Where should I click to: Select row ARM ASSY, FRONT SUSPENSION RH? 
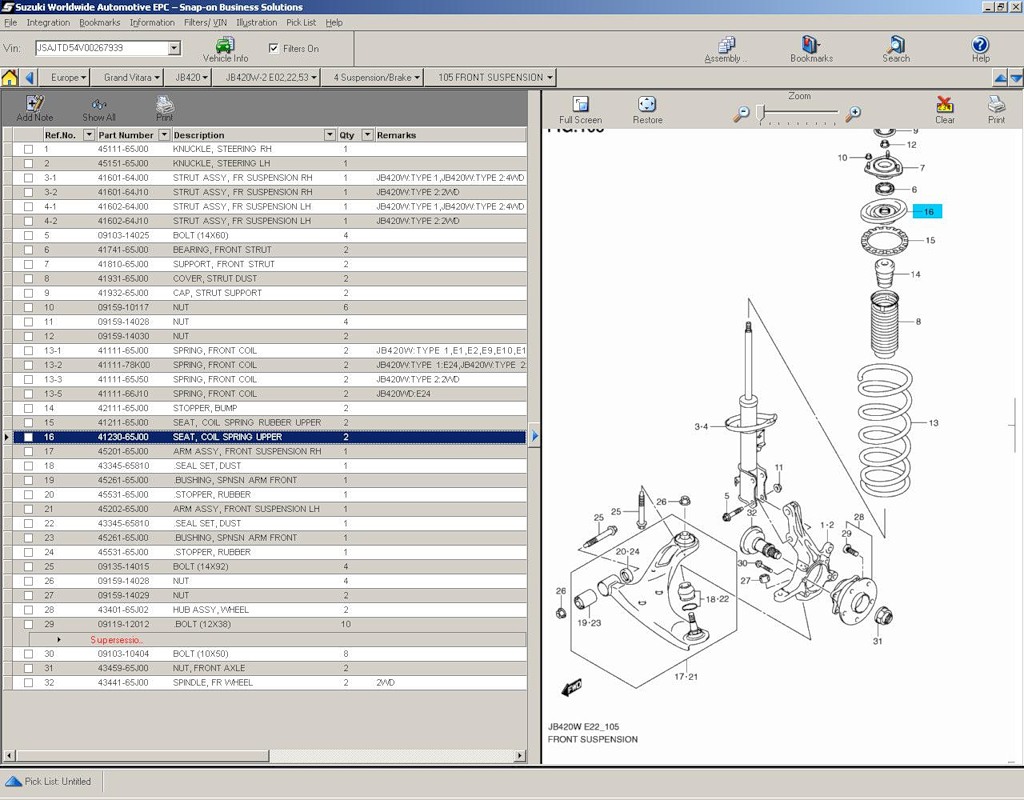[269, 451]
